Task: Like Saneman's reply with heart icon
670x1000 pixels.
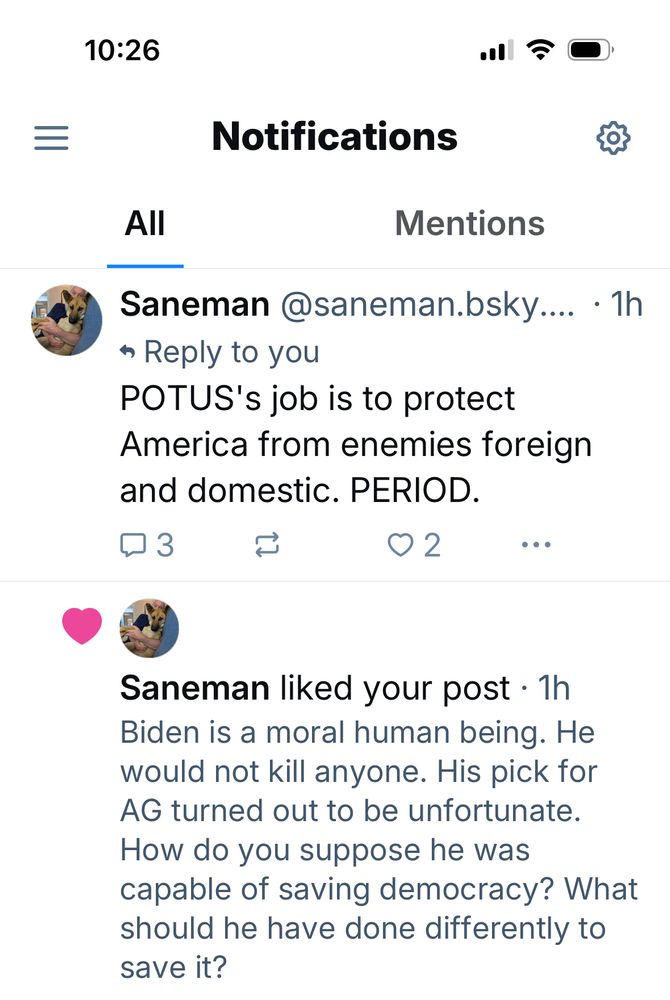Action: pos(400,545)
